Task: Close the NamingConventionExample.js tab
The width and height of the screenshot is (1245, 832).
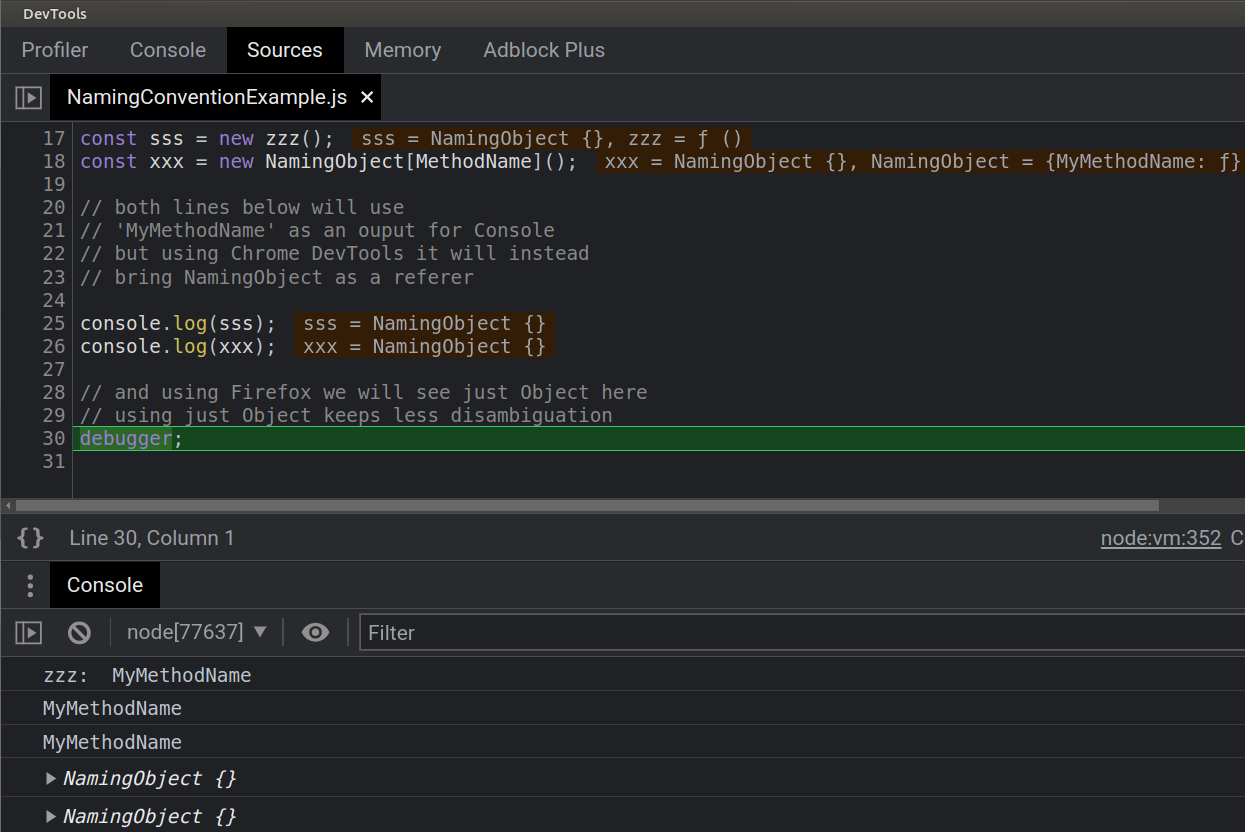Action: (366, 96)
